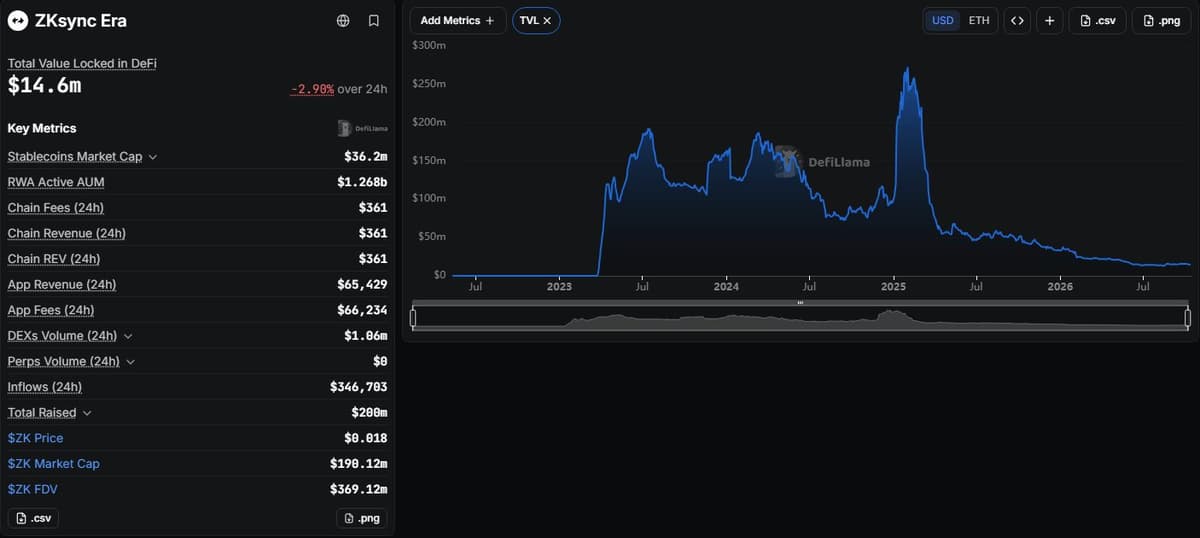Click the $369.12m FDV value

(x=358, y=489)
